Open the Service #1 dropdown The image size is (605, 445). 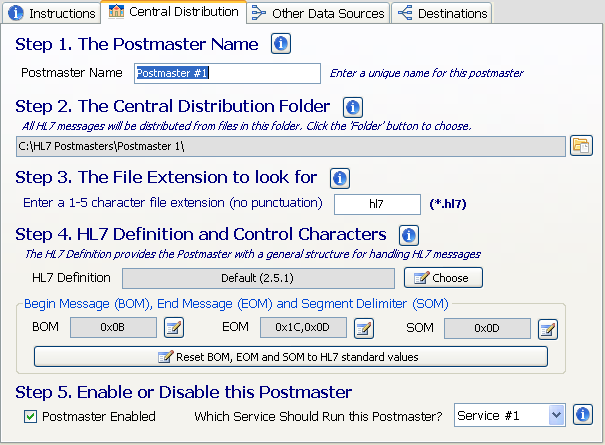[510, 414]
